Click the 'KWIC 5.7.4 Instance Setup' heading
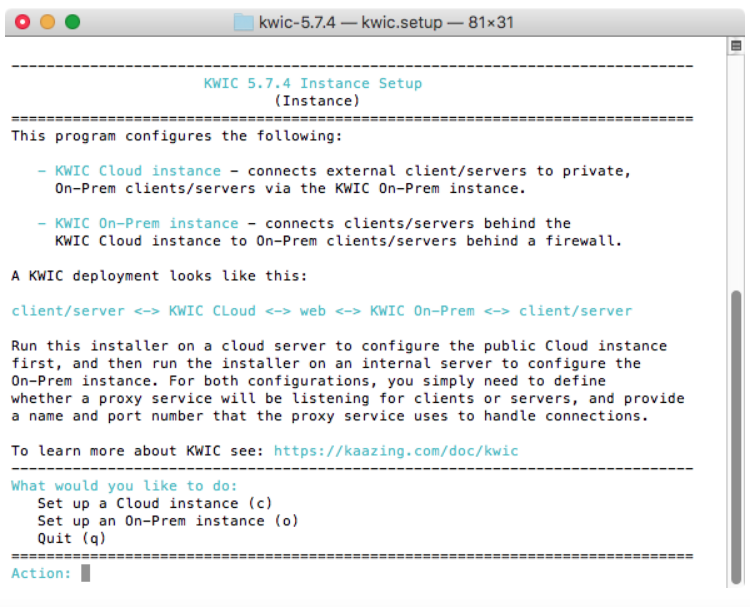 (x=313, y=83)
